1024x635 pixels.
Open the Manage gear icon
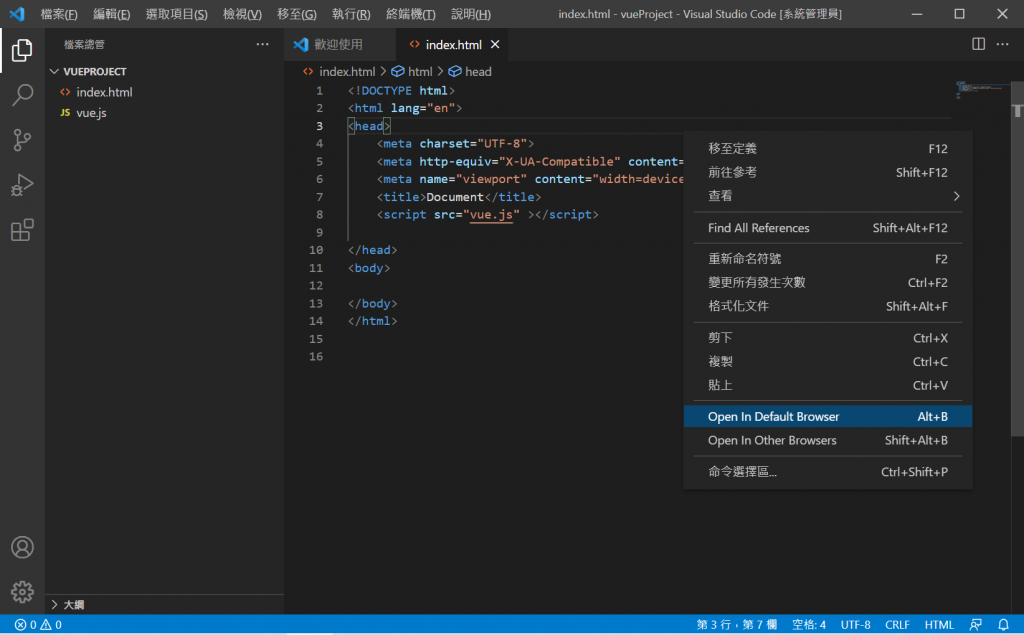pos(22,592)
